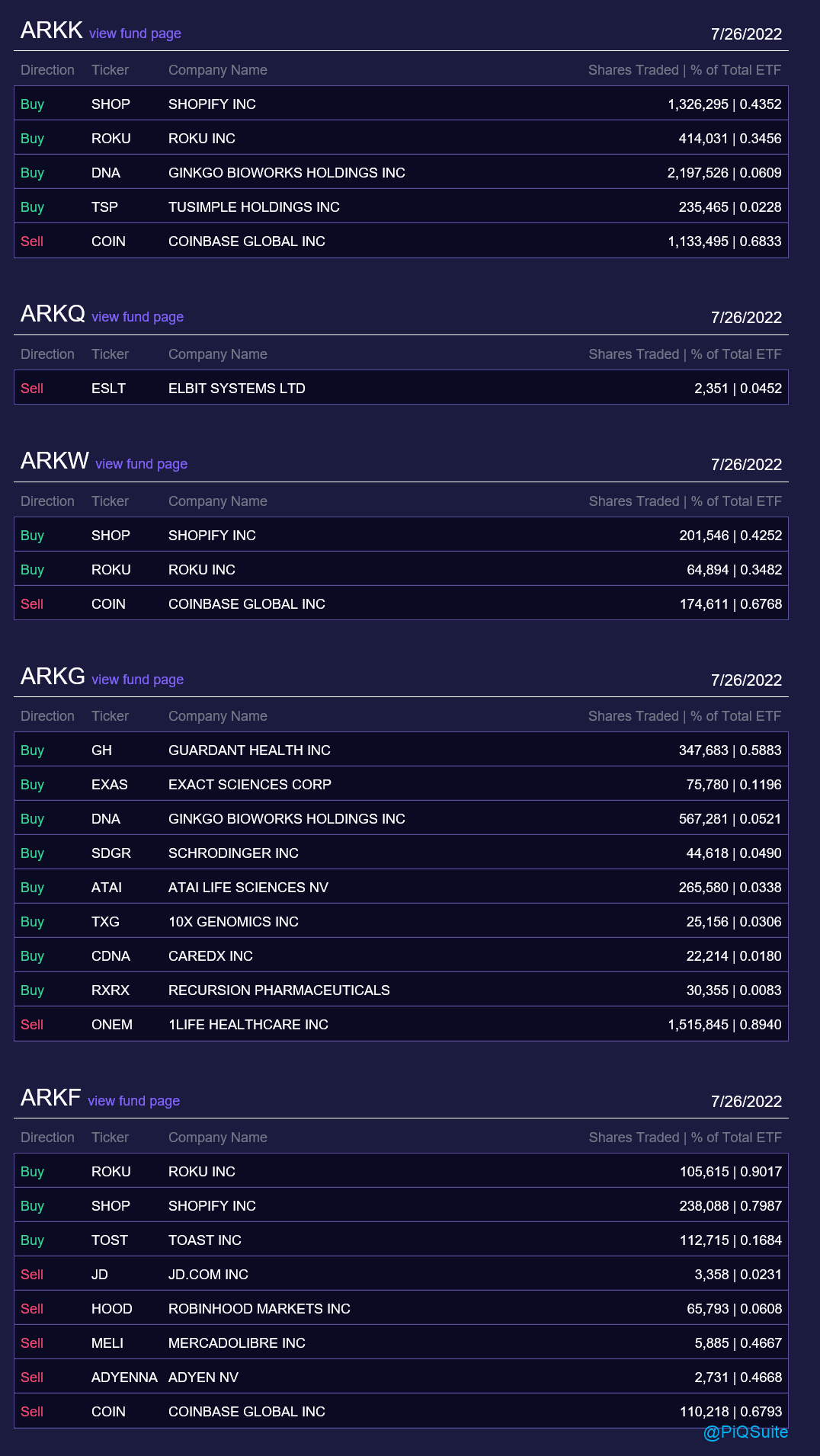The width and height of the screenshot is (820, 1456).
Task: Select SHOP ticker in ARKK table
Action: click(111, 104)
